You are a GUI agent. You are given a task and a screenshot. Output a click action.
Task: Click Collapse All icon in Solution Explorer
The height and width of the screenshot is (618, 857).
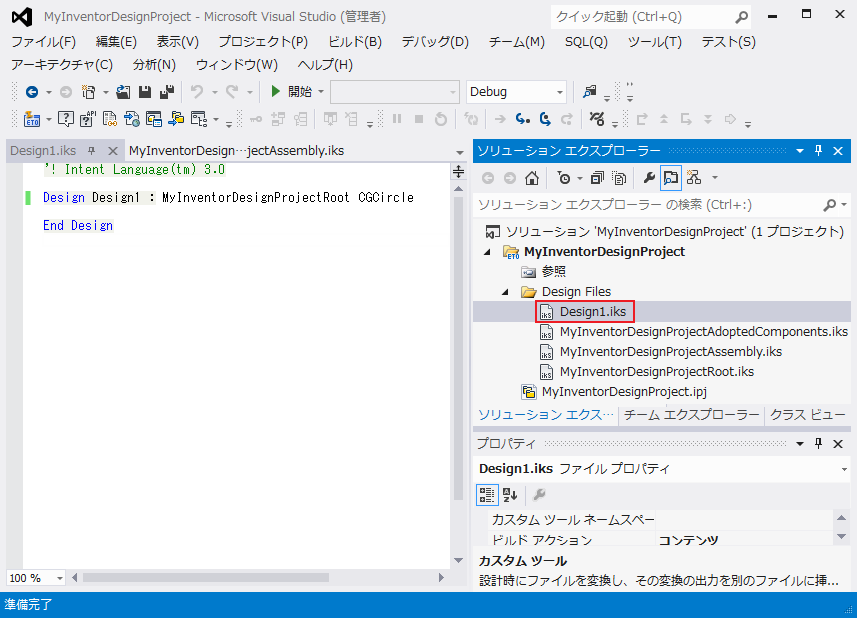pos(597,178)
